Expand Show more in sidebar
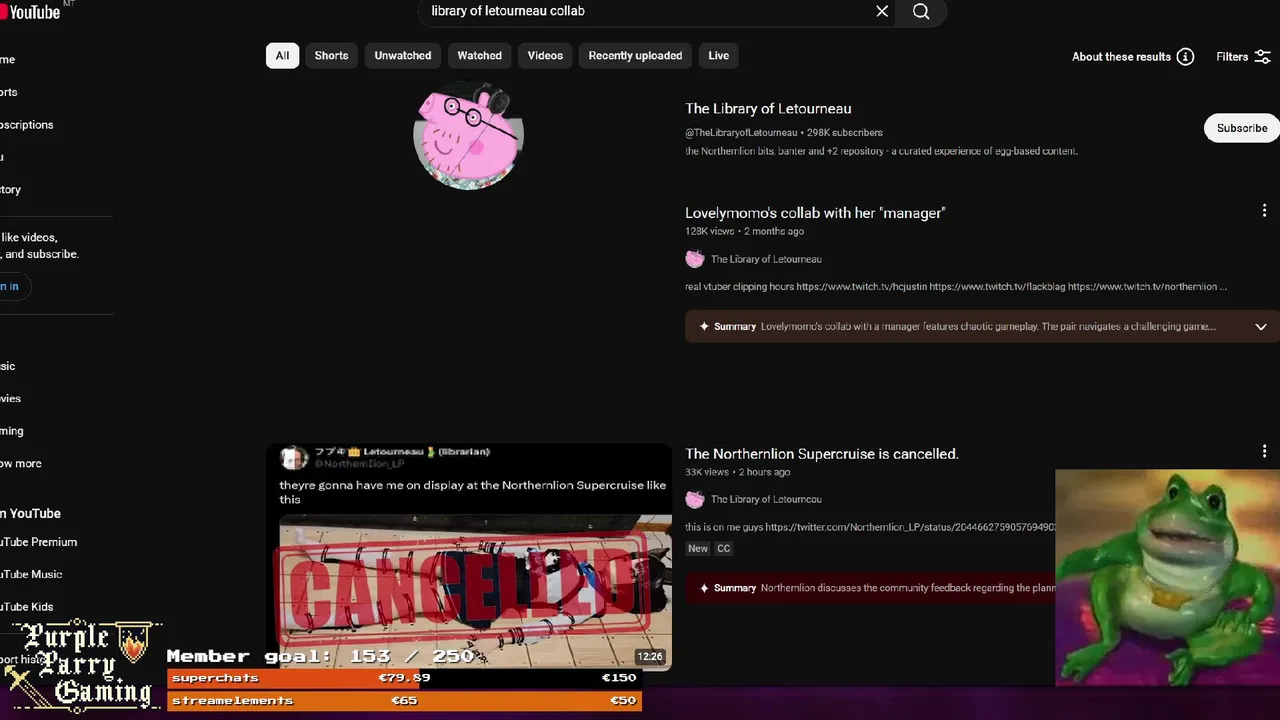Screen dimensions: 1280x720 pos(21,464)
